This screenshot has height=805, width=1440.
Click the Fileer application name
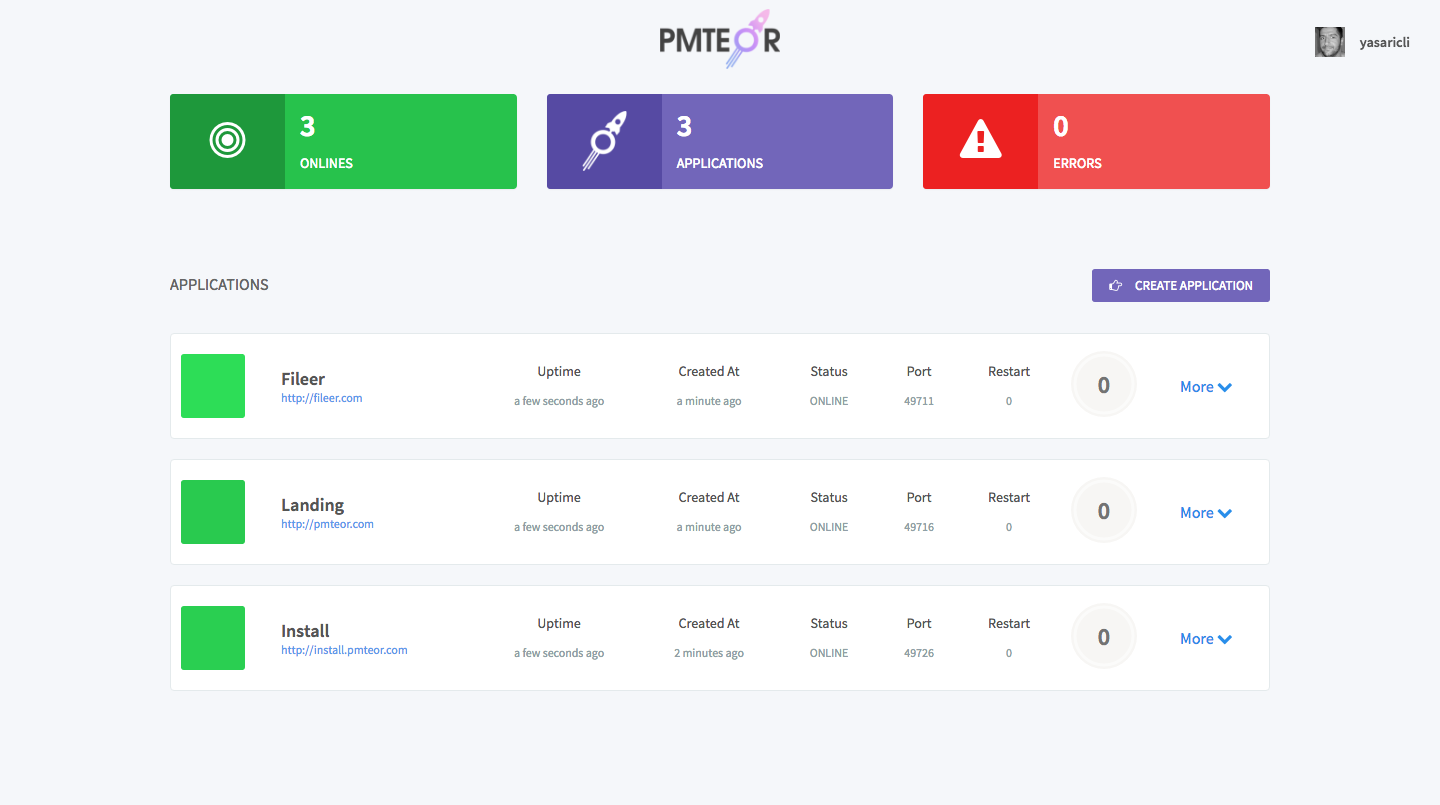pos(303,379)
